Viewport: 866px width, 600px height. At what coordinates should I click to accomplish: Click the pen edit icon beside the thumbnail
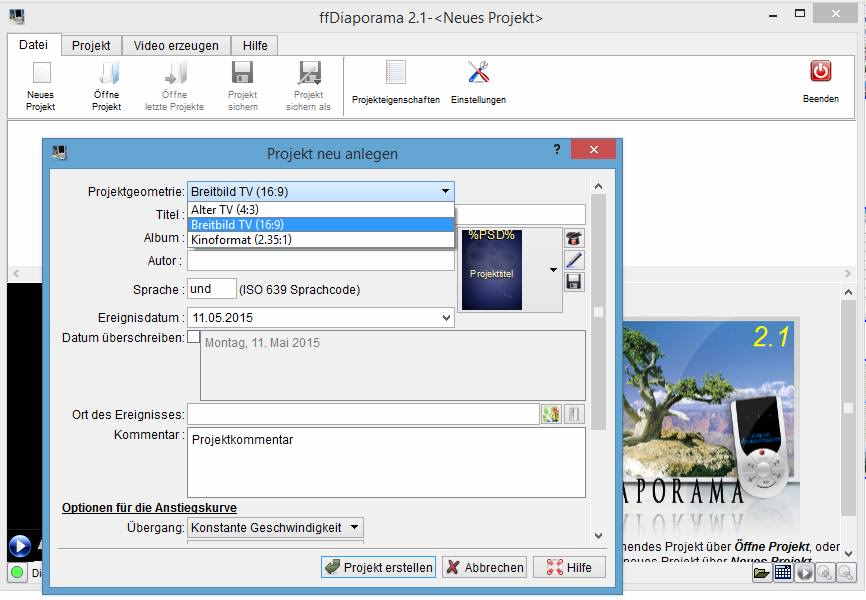pos(574,260)
